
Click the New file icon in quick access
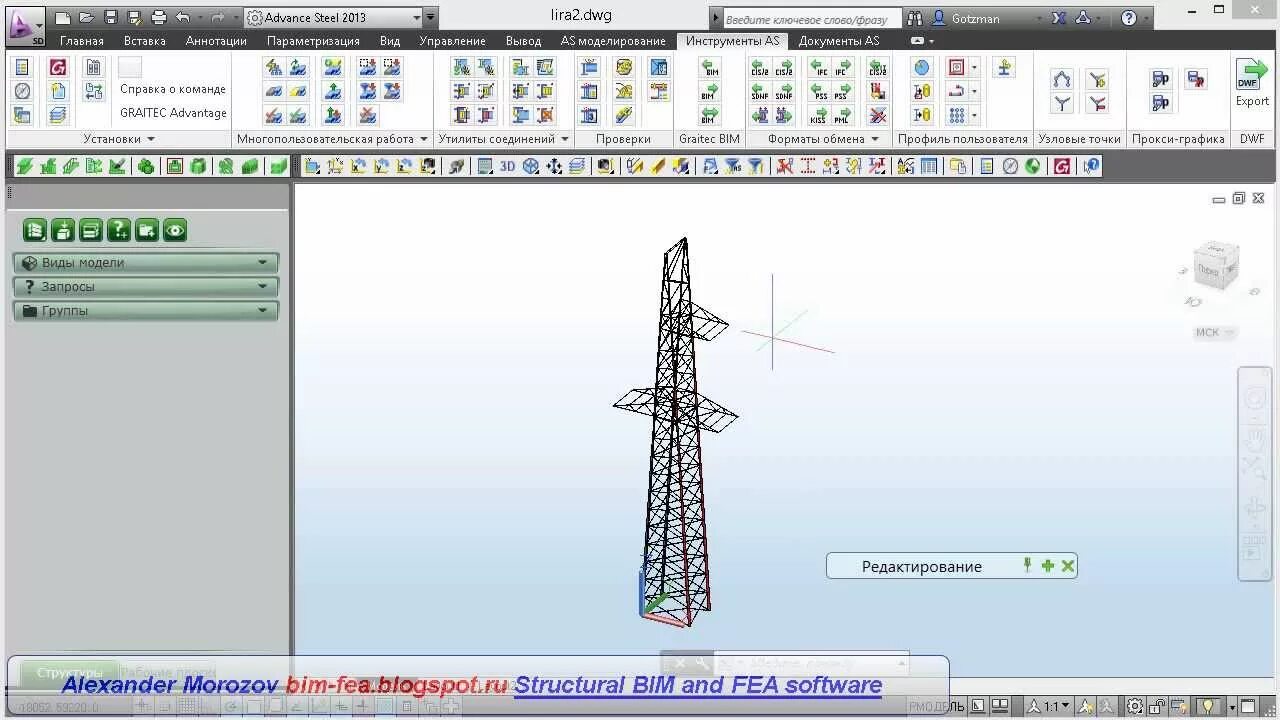point(63,18)
